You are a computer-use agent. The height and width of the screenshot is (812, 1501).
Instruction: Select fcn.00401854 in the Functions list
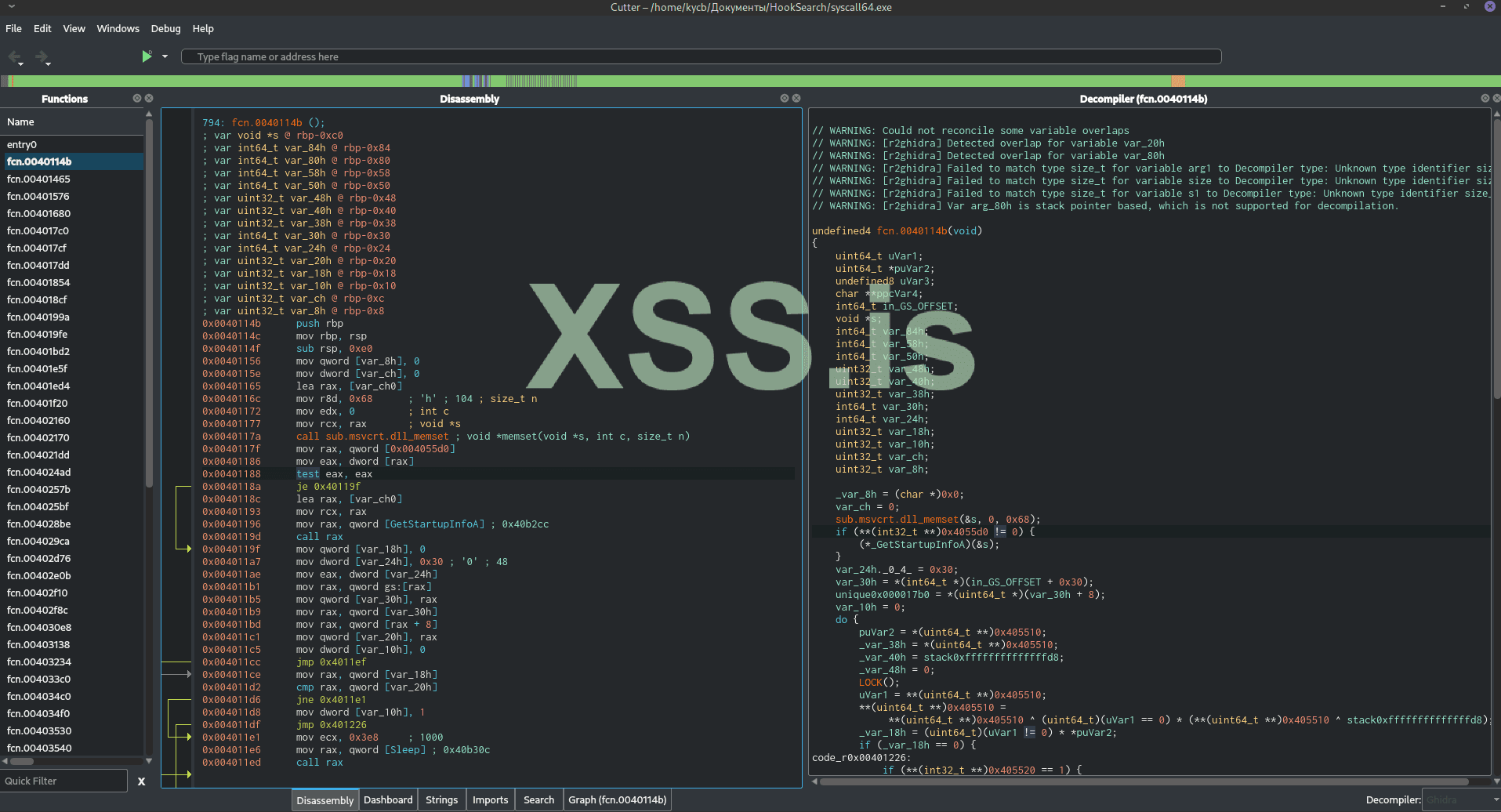pos(72,282)
